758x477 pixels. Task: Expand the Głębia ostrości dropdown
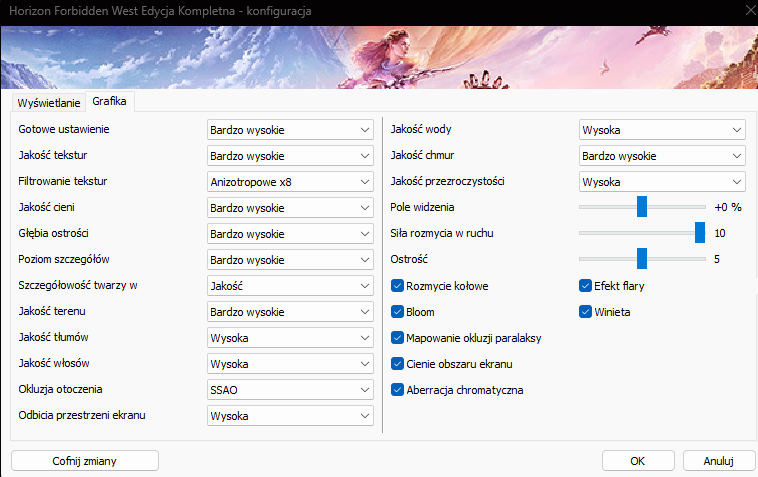[290, 234]
